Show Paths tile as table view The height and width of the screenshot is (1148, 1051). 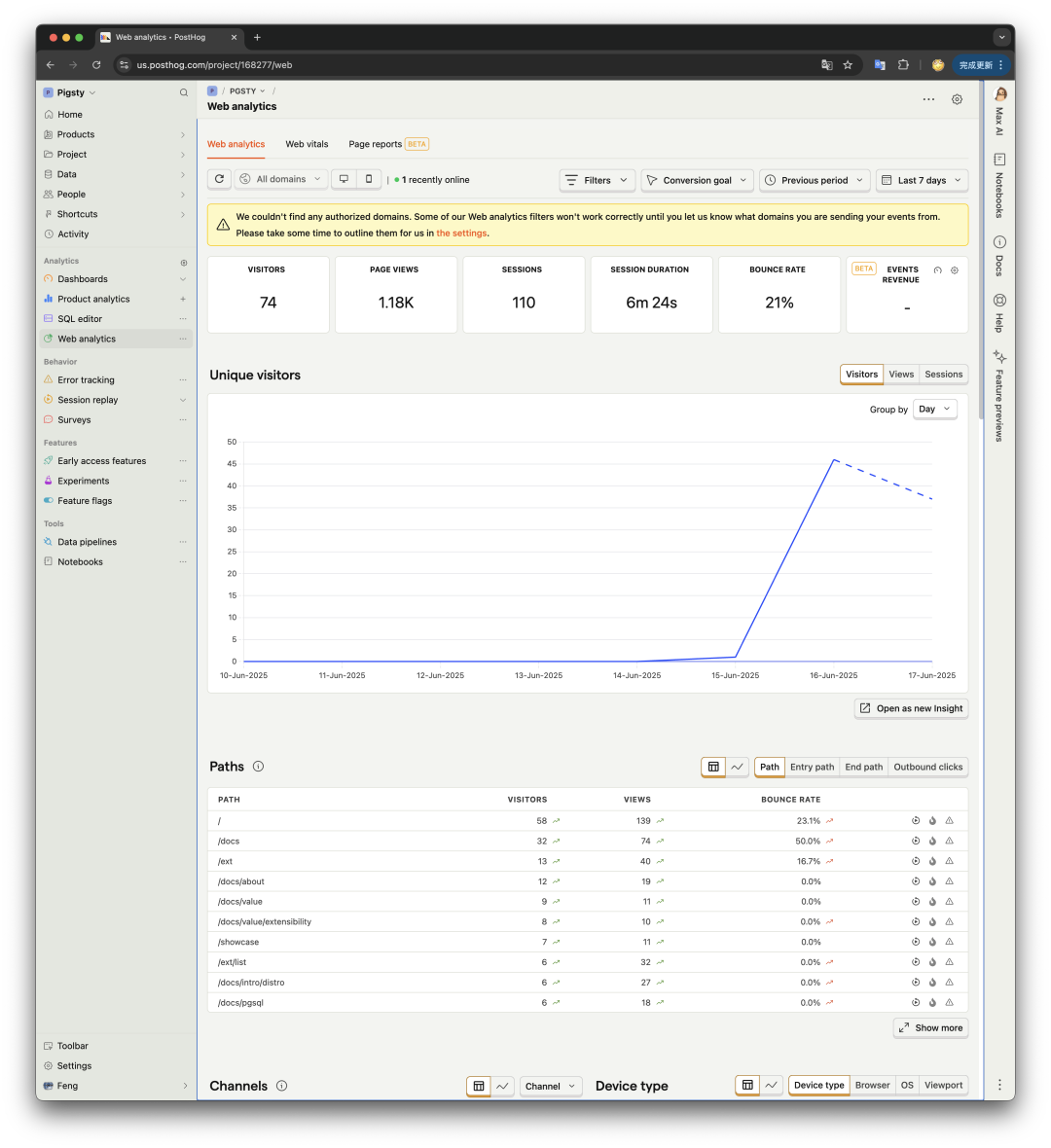coord(713,767)
